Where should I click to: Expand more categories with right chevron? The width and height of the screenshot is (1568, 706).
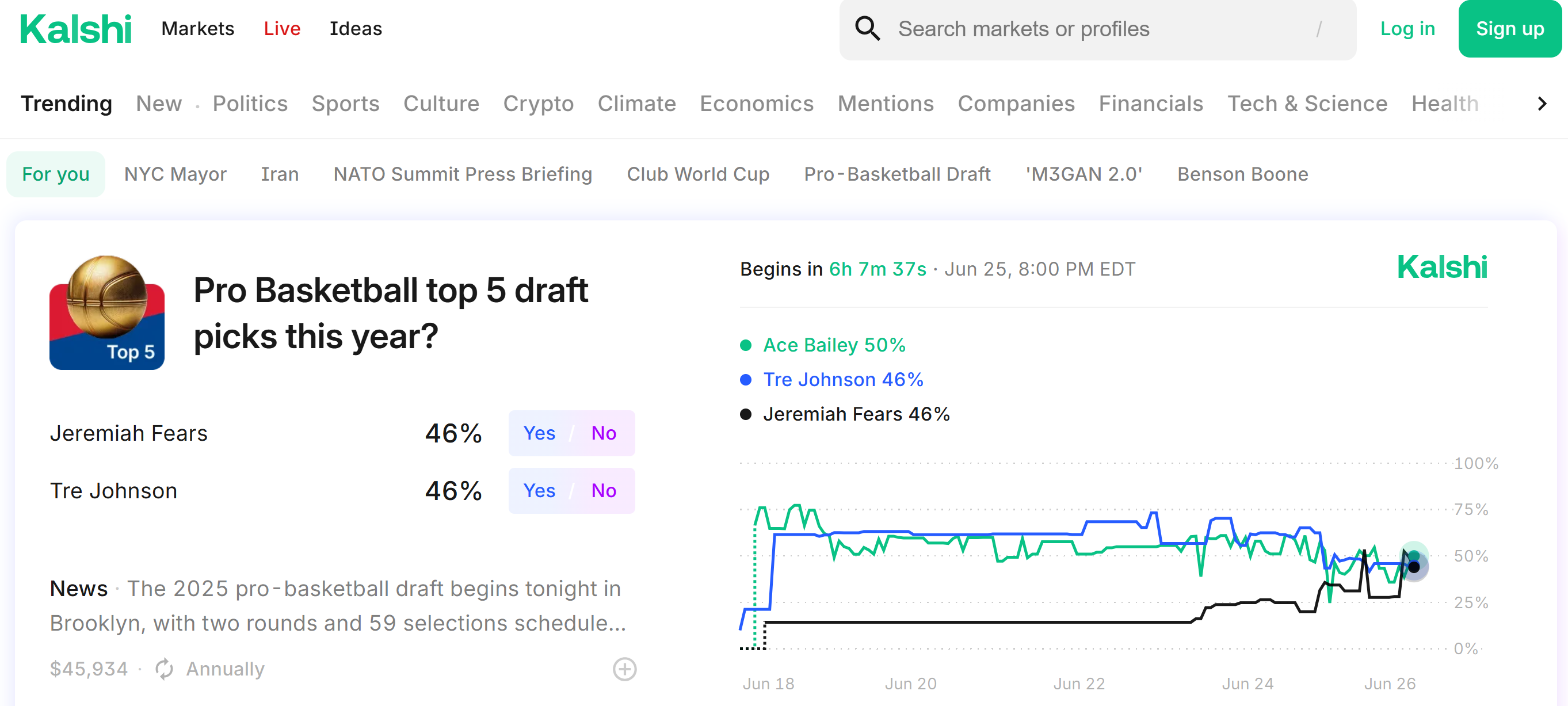pyautogui.click(x=1542, y=104)
